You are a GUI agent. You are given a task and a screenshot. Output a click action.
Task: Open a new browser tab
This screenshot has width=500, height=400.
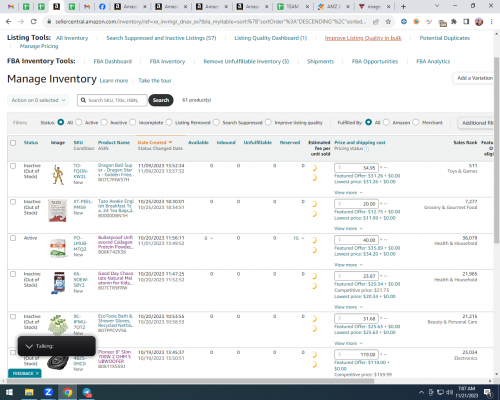click(403, 6)
